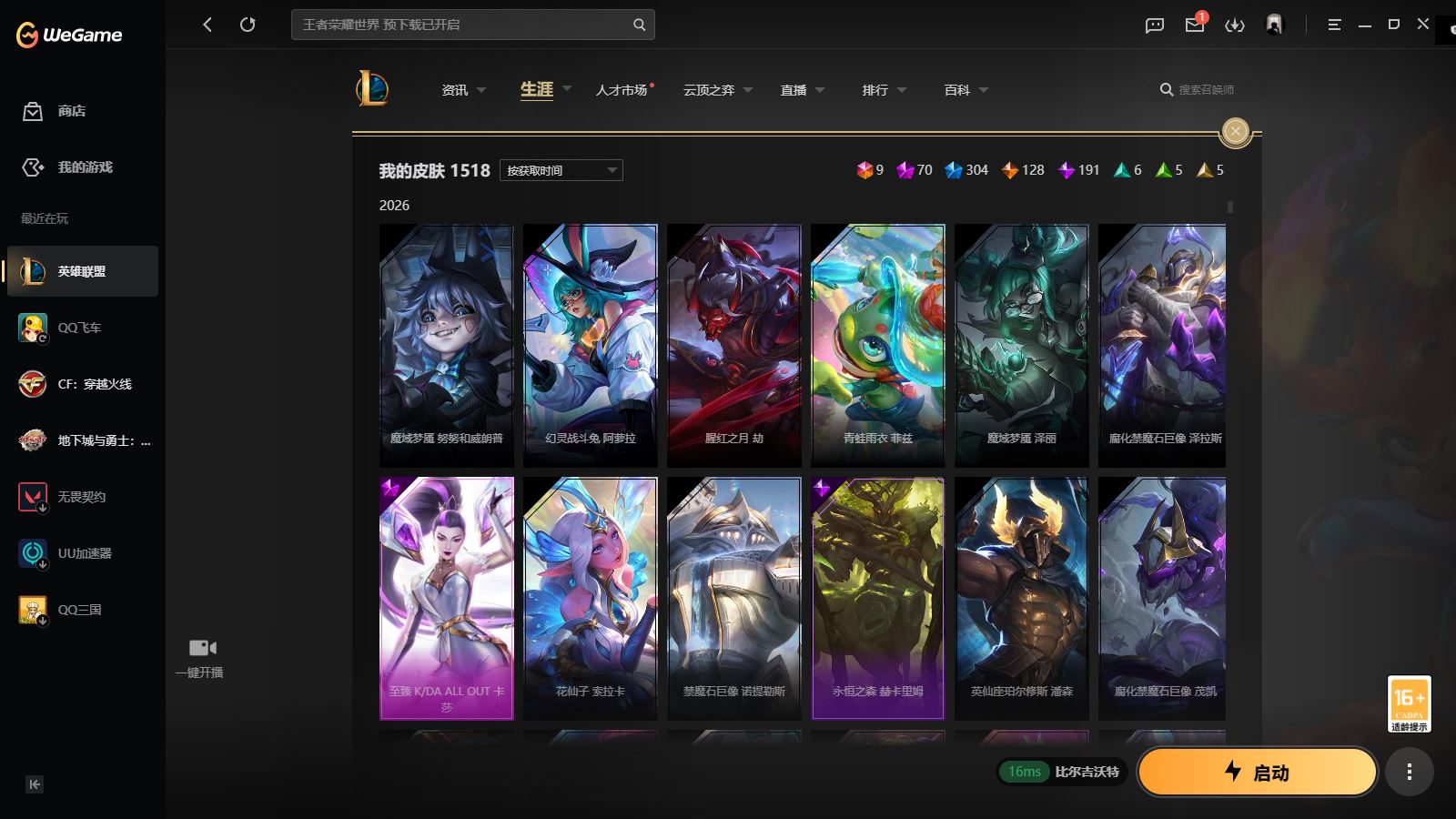The image size is (1456, 819).
Task: Open the chat messages icon
Action: [1154, 25]
